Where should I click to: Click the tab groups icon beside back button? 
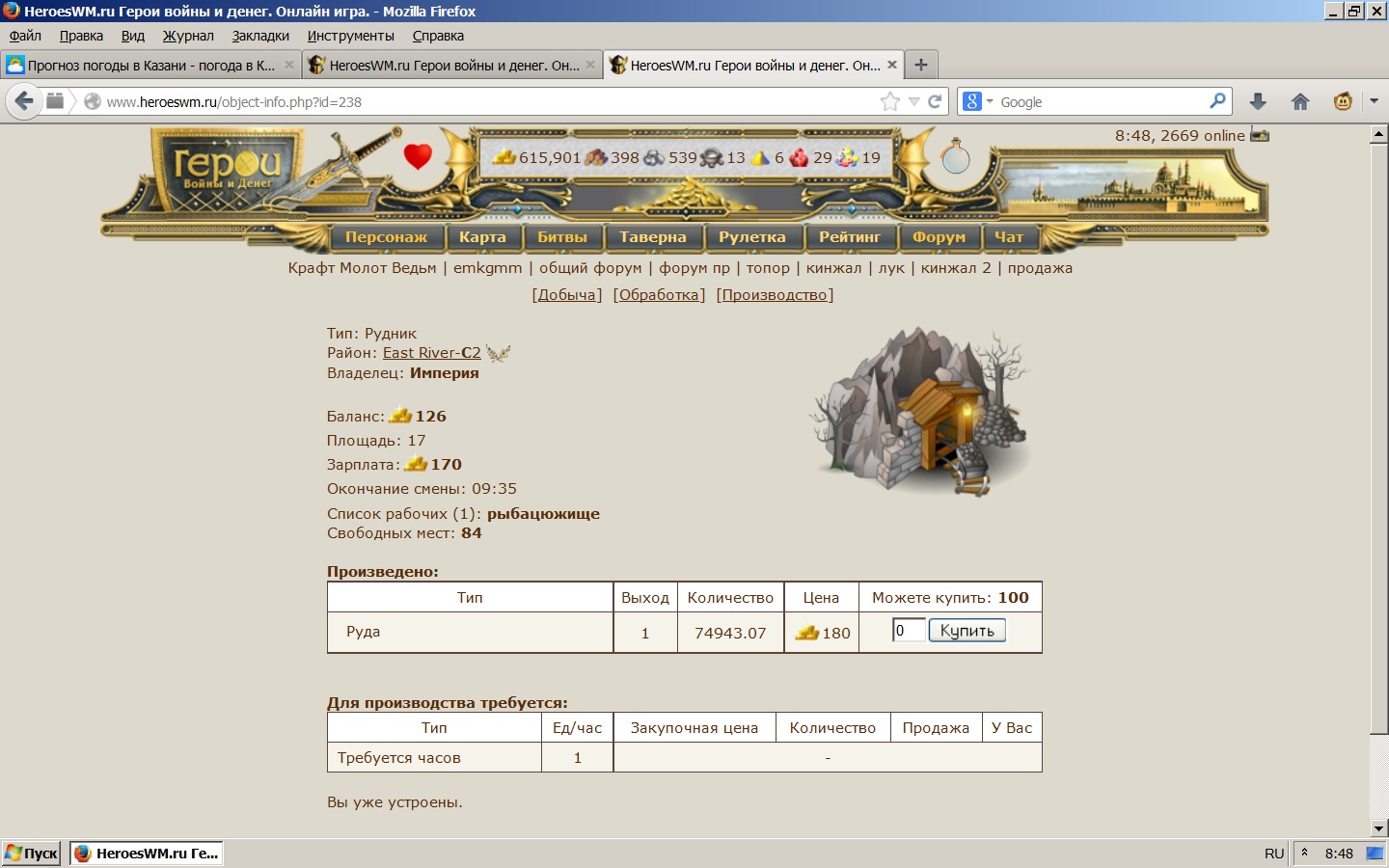[x=55, y=101]
